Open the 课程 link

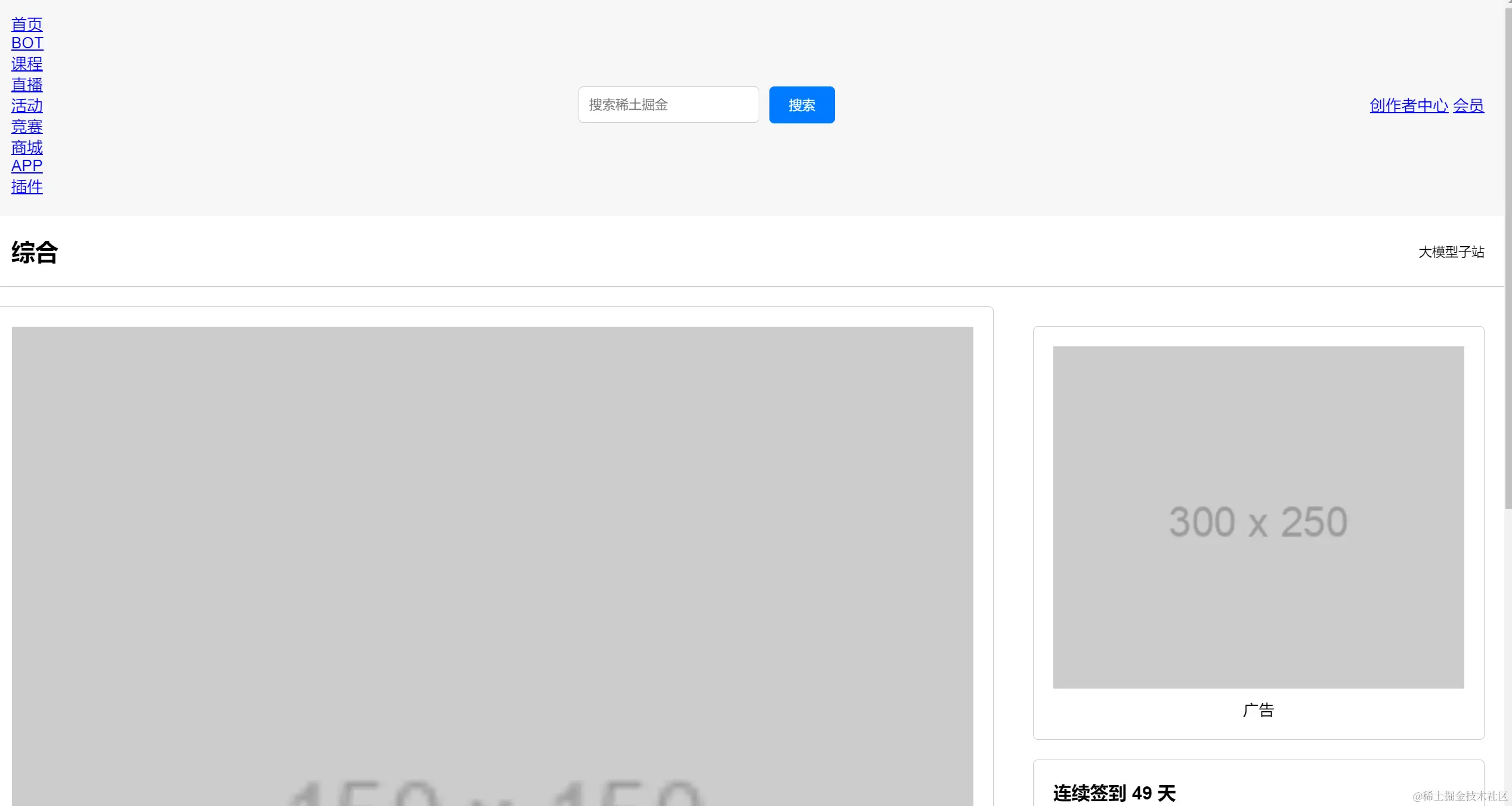(x=27, y=64)
